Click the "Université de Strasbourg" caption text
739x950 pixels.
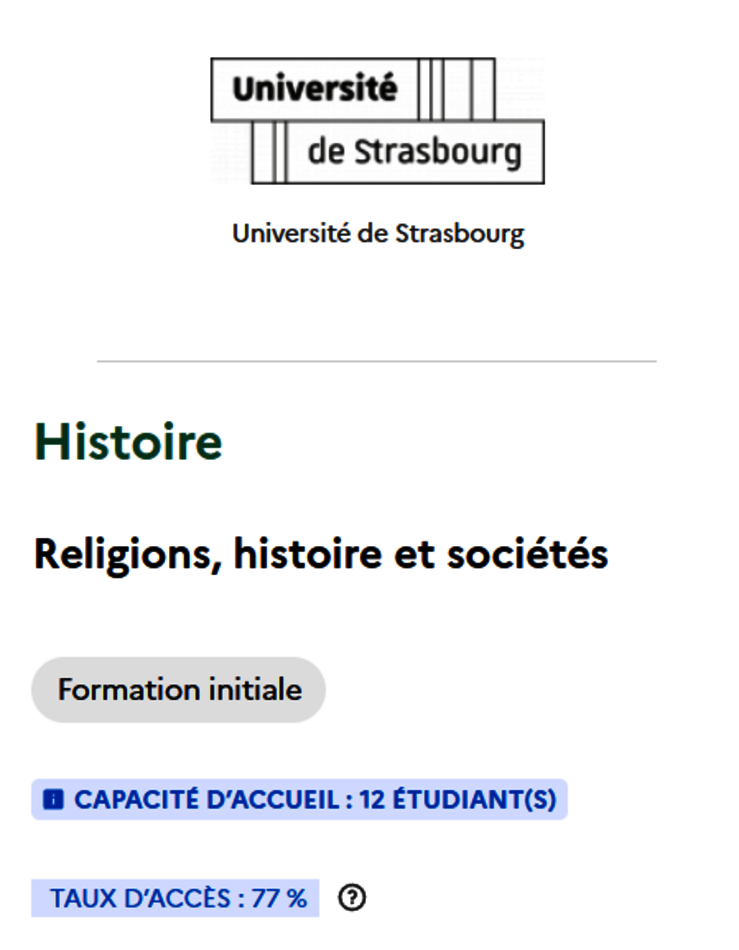click(x=378, y=234)
